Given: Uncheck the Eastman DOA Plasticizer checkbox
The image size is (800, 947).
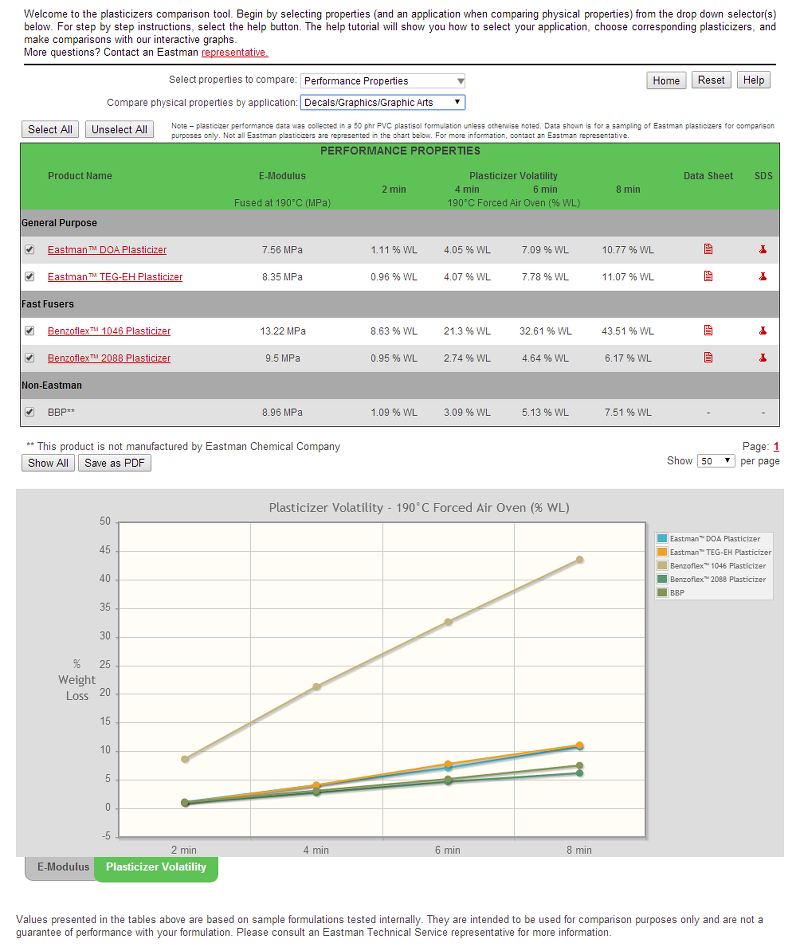Looking at the screenshot, I should [29, 249].
